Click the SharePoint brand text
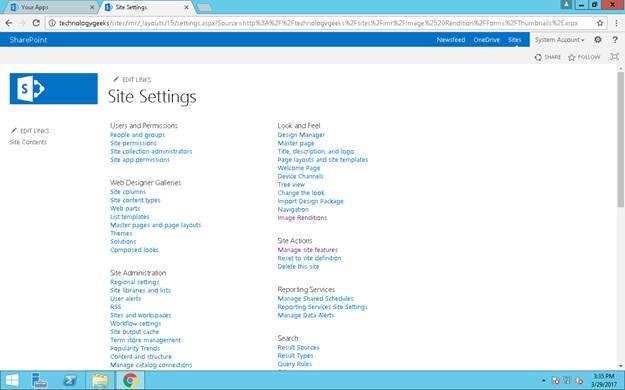Image resolution: width=625 pixels, height=390 pixels. [x=28, y=40]
